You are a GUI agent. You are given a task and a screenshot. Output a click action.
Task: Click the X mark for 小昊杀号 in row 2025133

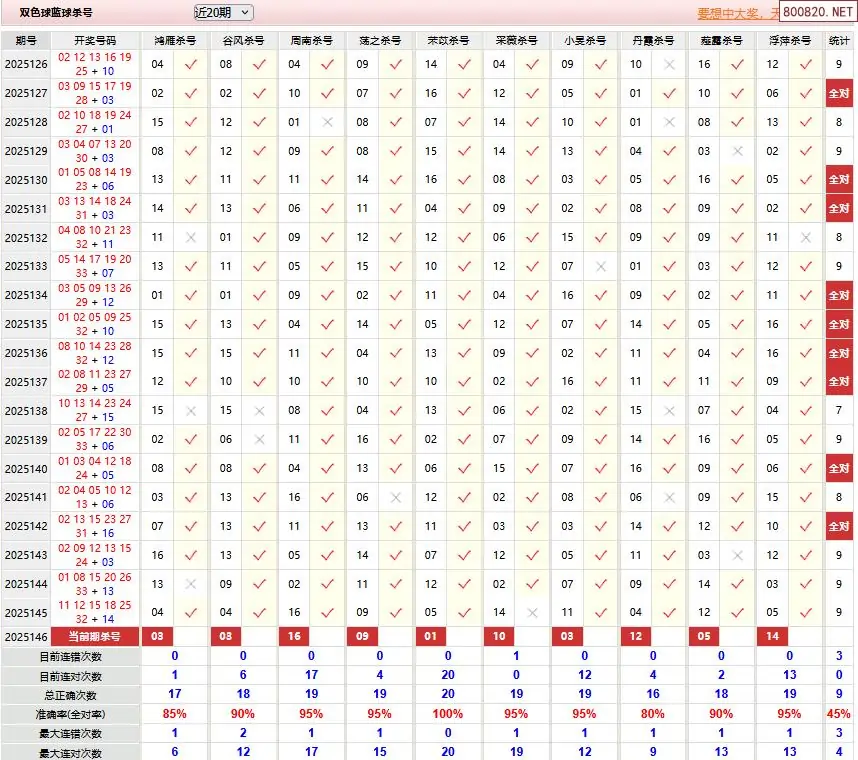[601, 267]
